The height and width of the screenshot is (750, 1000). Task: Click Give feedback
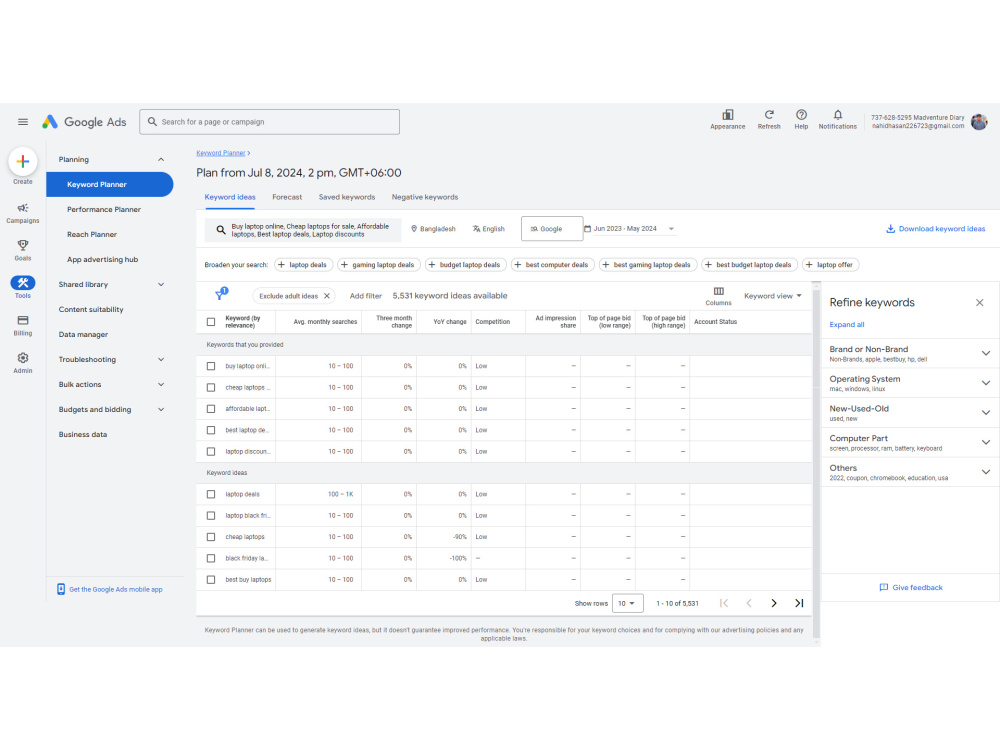911,587
